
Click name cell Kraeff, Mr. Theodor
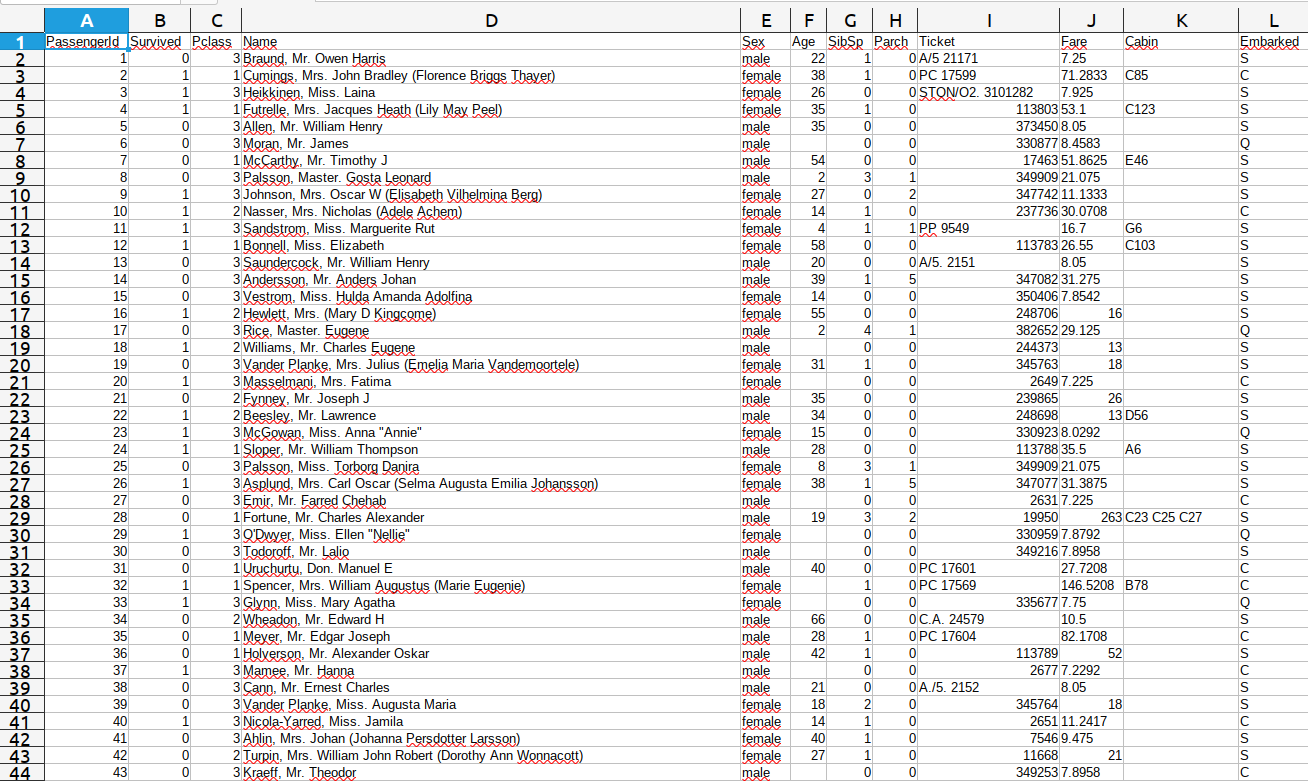pyautogui.click(x=490, y=773)
